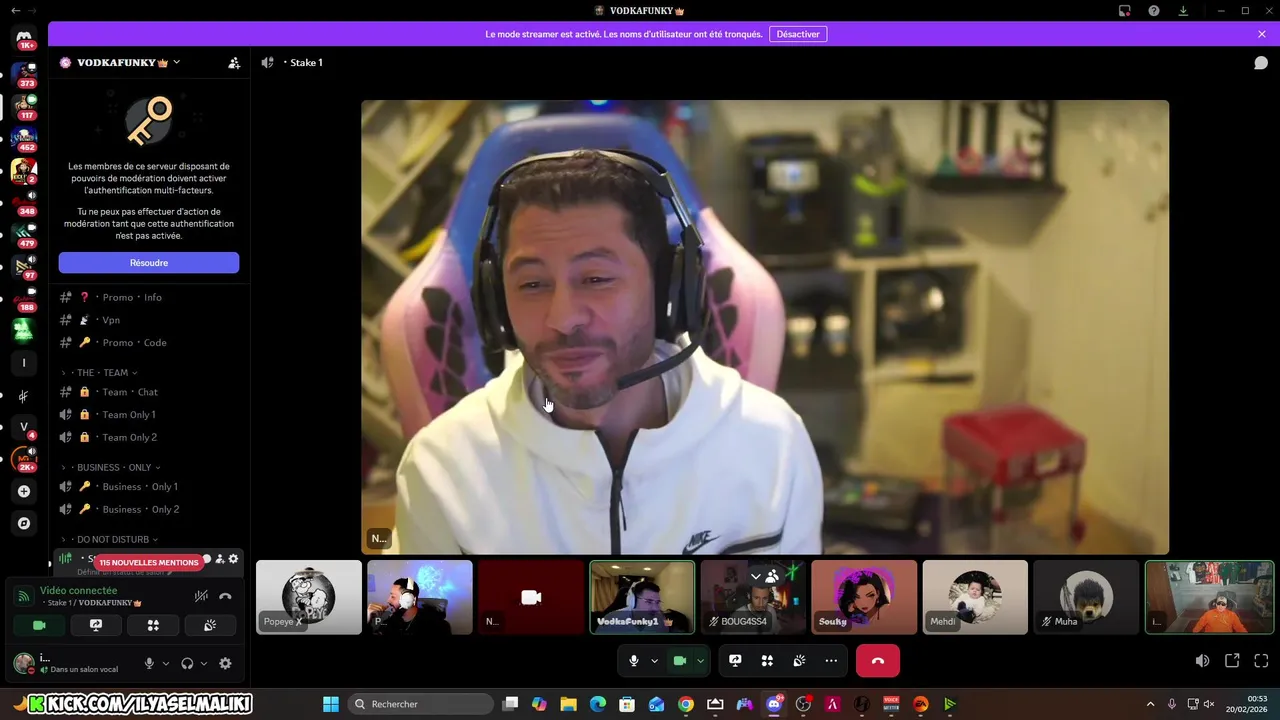Toggle noise suppression in voice panel

tap(201, 596)
